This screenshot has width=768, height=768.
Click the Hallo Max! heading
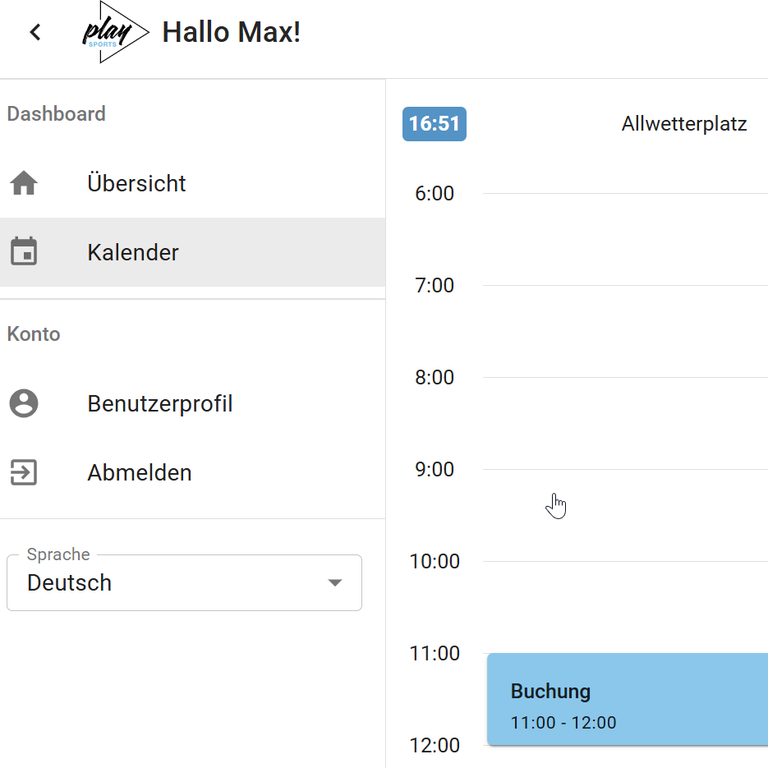231,32
